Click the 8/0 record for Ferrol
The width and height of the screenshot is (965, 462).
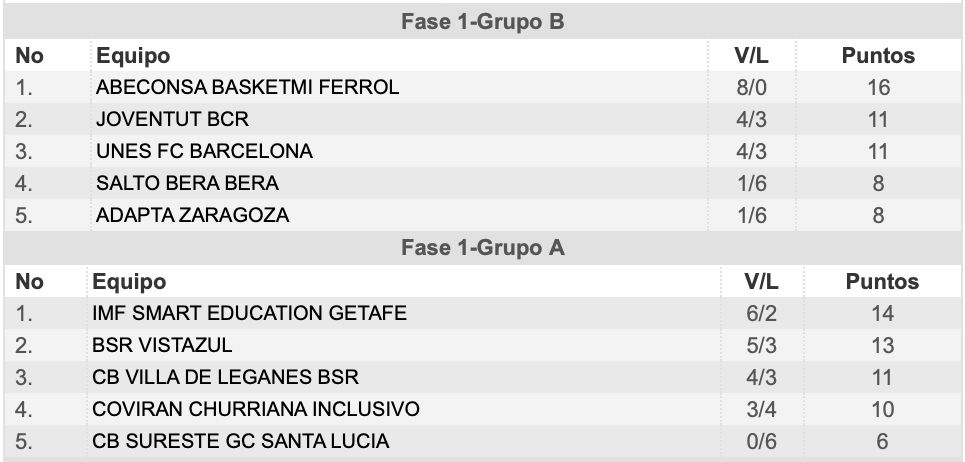coord(751,87)
